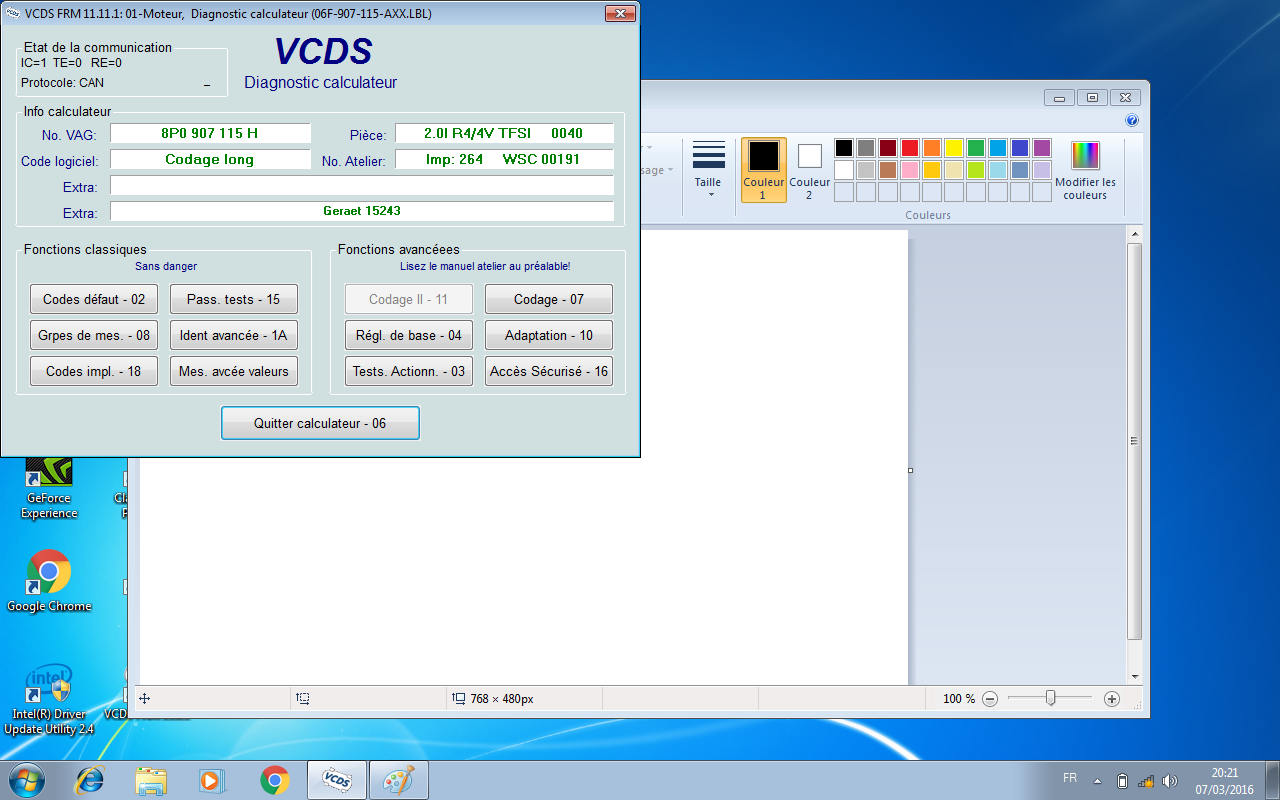Open Régl. de base - 04
Image resolution: width=1280 pixels, height=800 pixels.
[x=409, y=335]
